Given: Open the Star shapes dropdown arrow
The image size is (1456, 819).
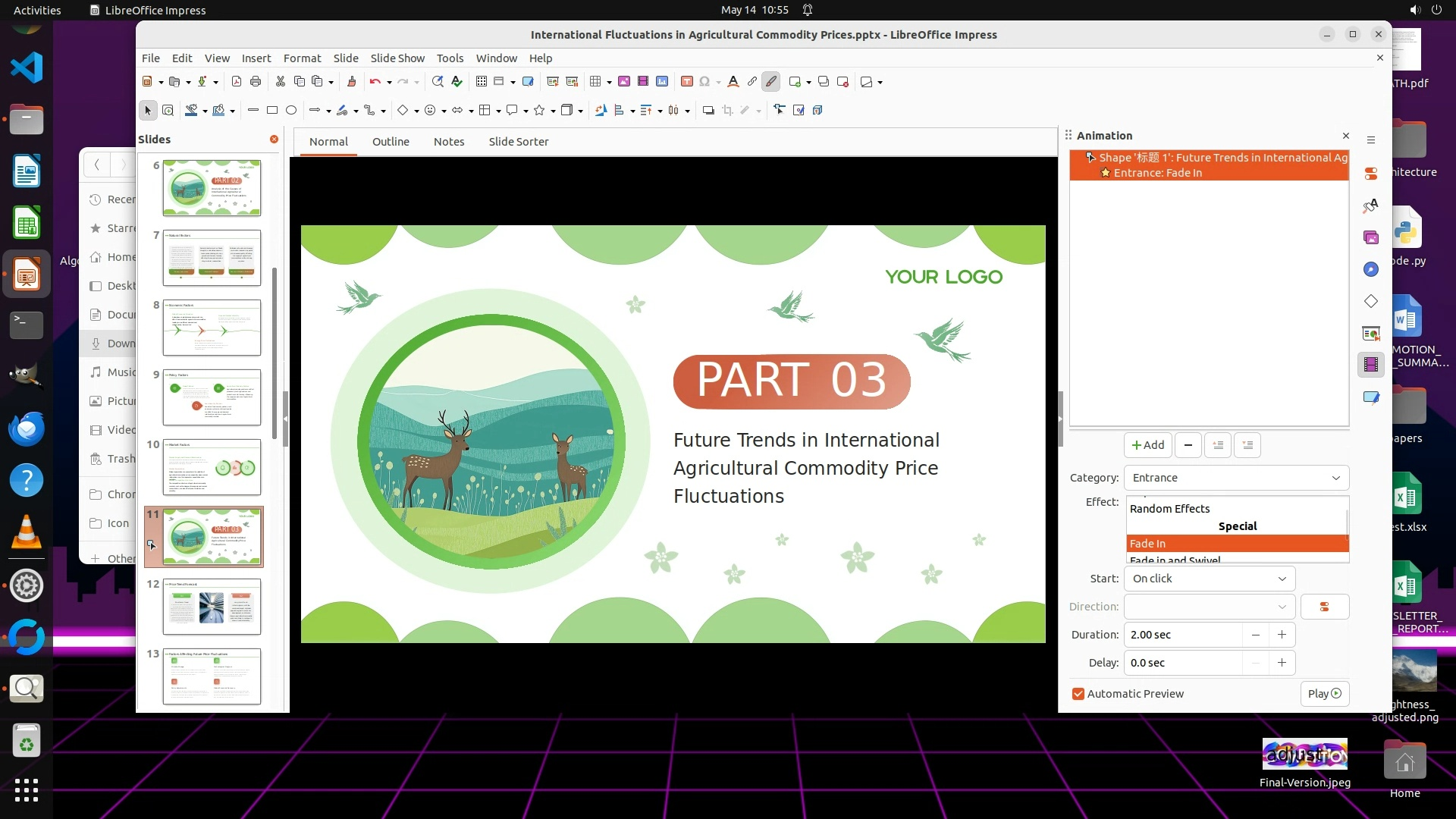Looking at the screenshot, I should point(553,111).
